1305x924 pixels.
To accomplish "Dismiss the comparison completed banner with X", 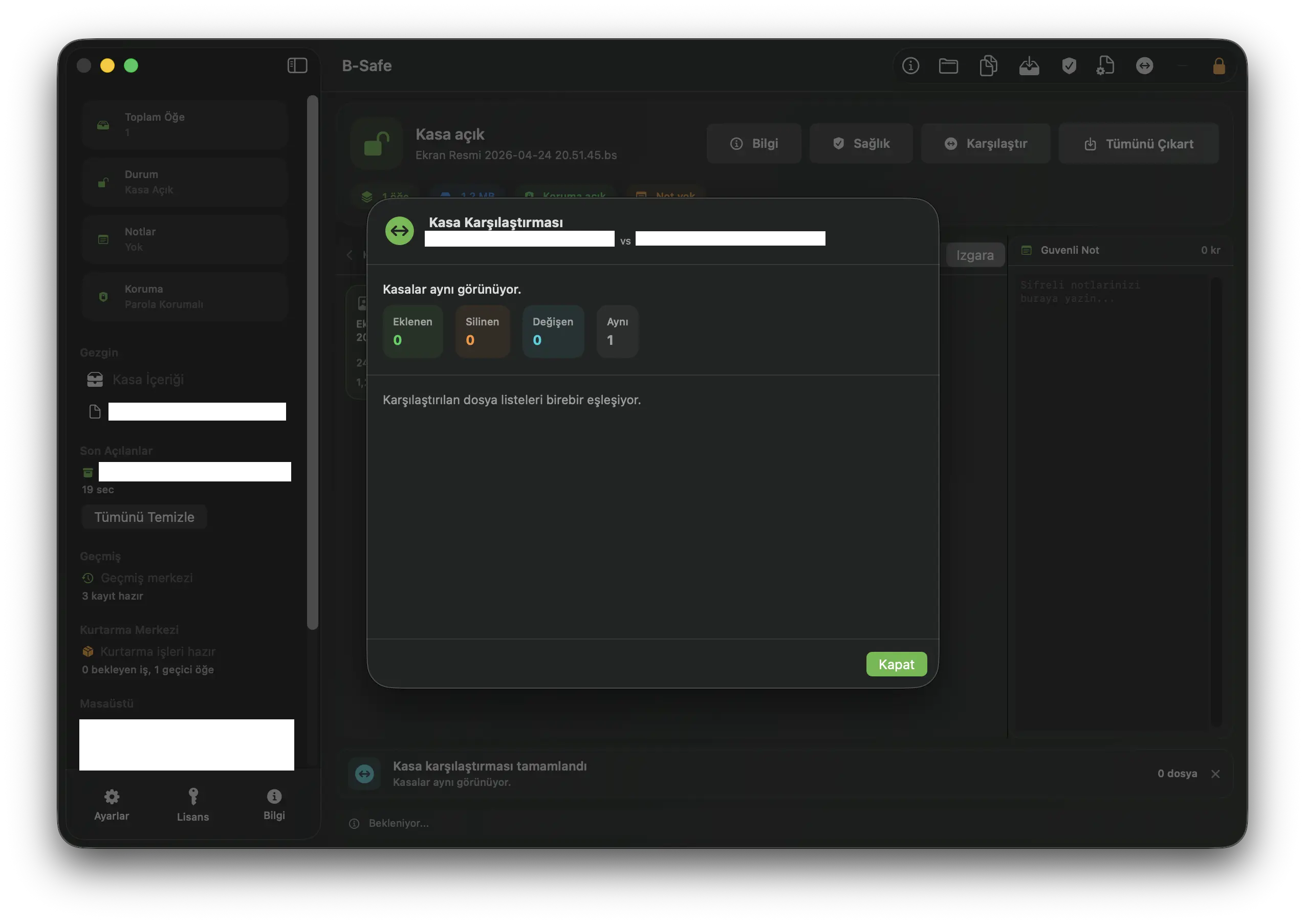I will (x=1215, y=774).
